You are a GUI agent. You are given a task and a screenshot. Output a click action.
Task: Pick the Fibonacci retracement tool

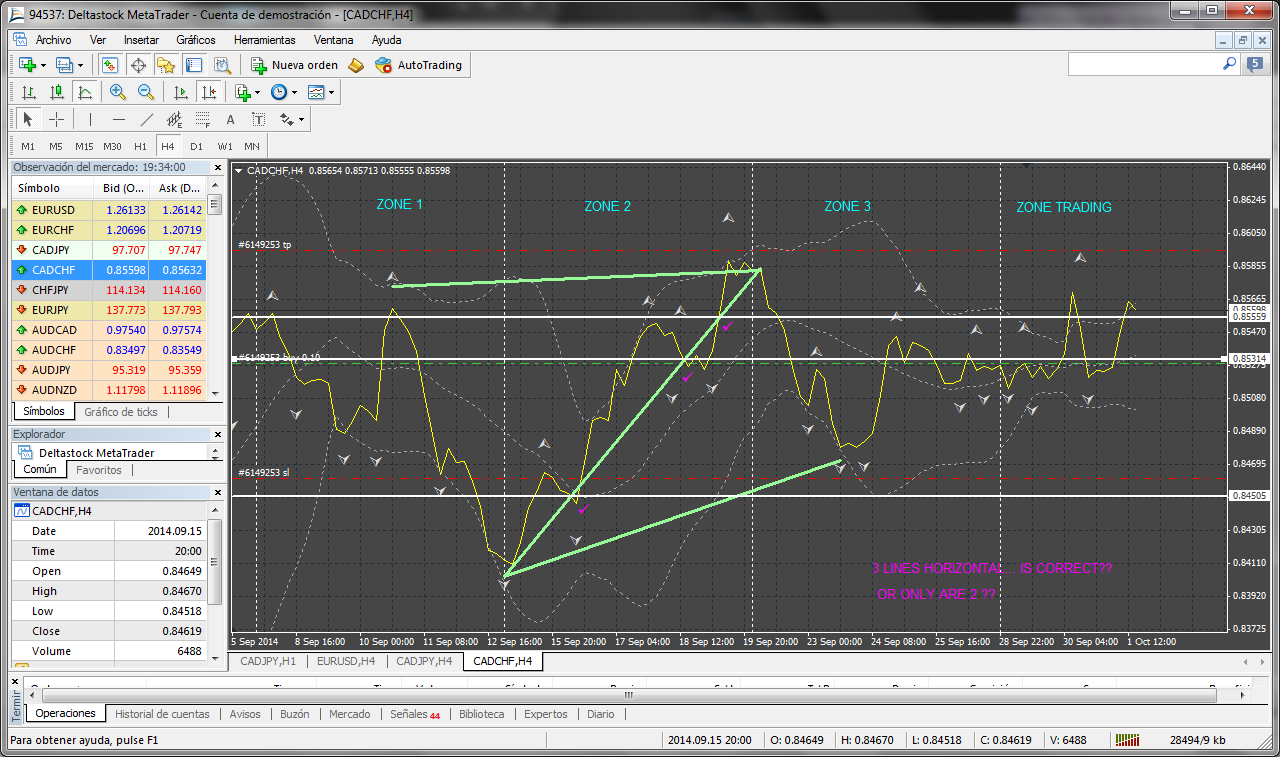[x=203, y=119]
